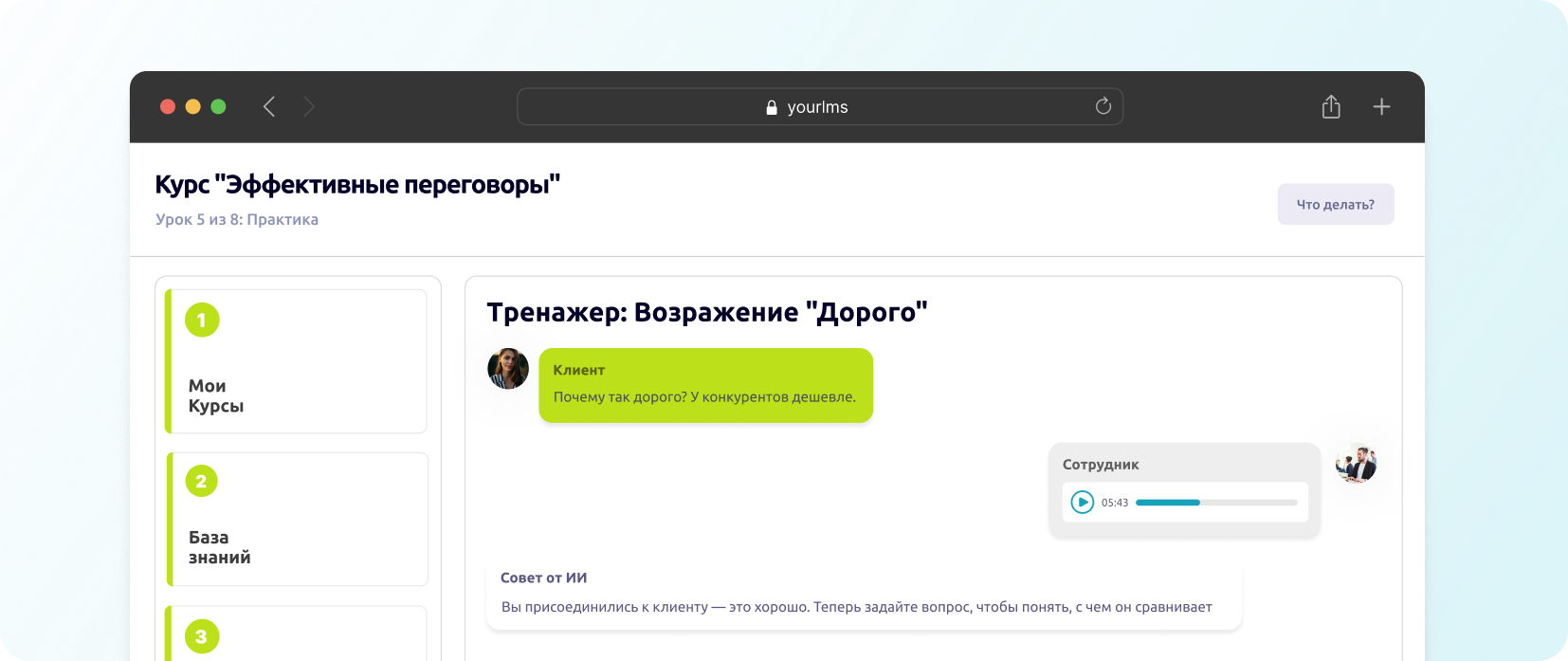Click the lock icon beside yourlms
Viewport: 1568px width, 661px height.
tap(772, 108)
